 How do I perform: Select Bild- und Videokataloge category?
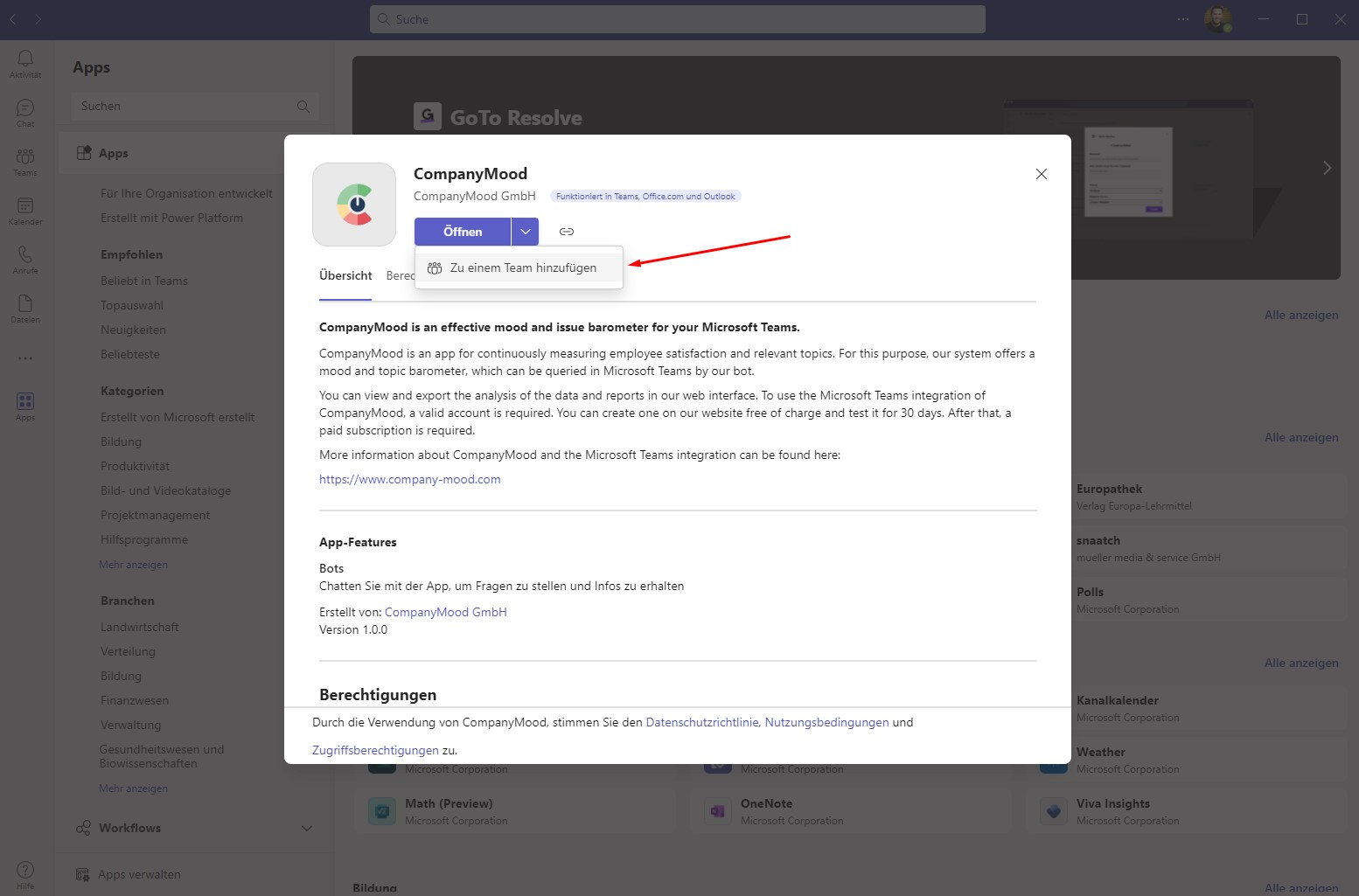[x=166, y=490]
